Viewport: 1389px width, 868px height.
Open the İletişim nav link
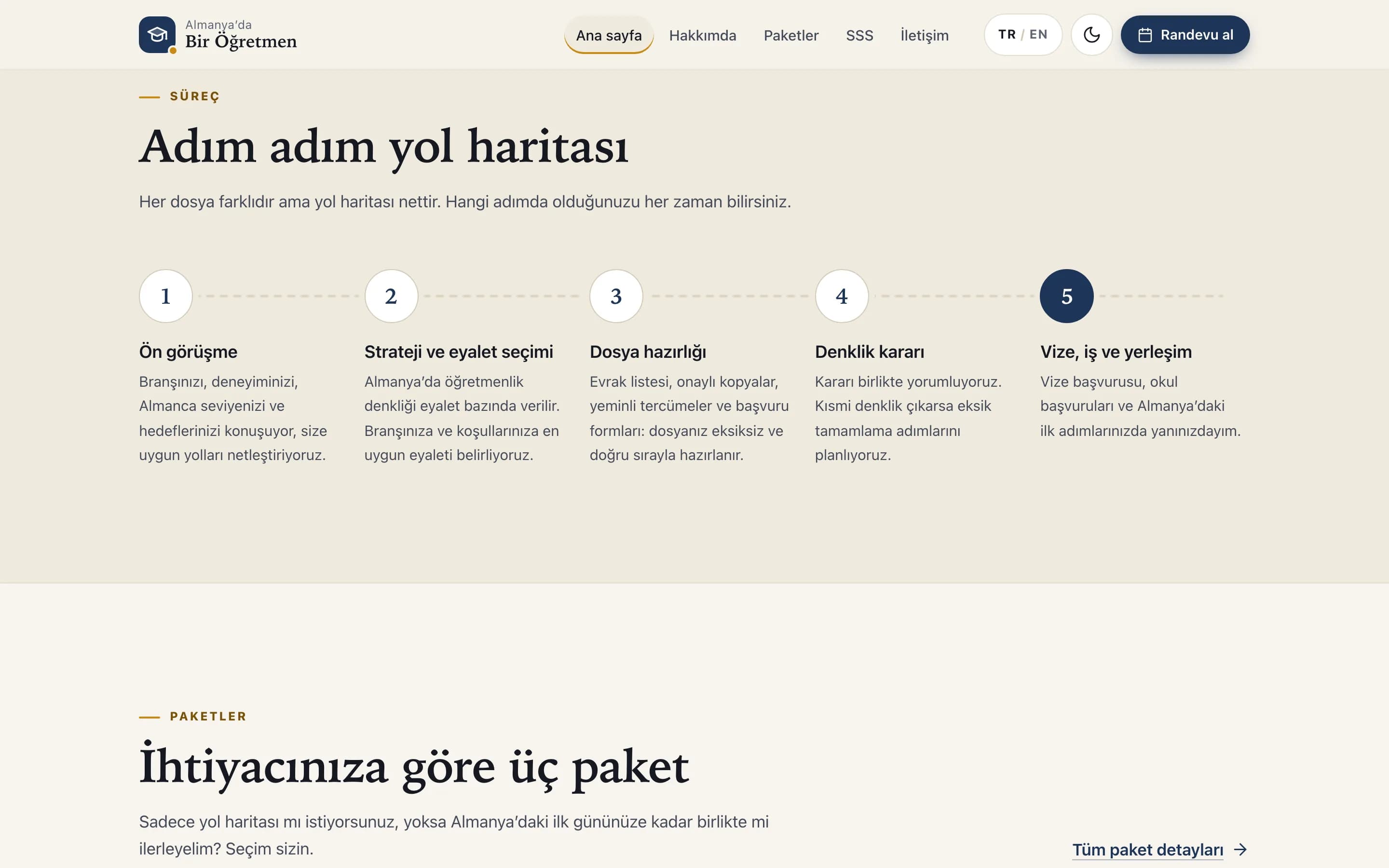pyautogui.click(x=924, y=35)
